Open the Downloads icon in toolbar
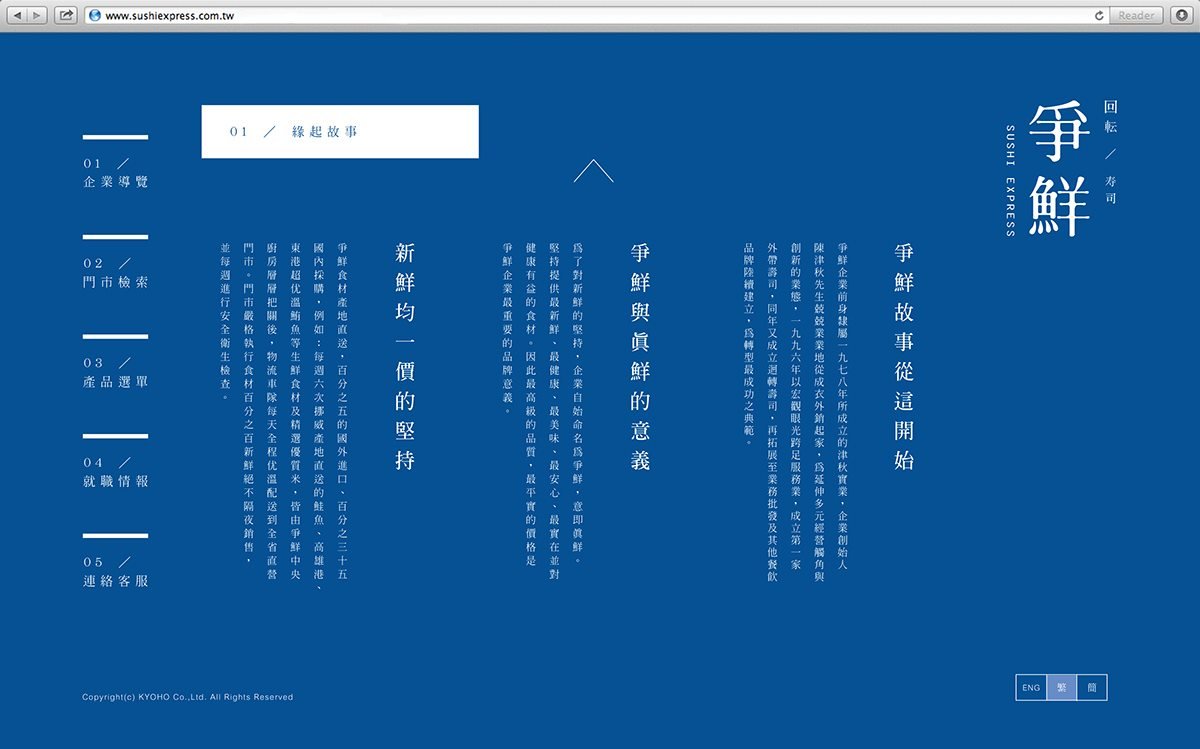The width and height of the screenshot is (1200, 749). point(1181,15)
